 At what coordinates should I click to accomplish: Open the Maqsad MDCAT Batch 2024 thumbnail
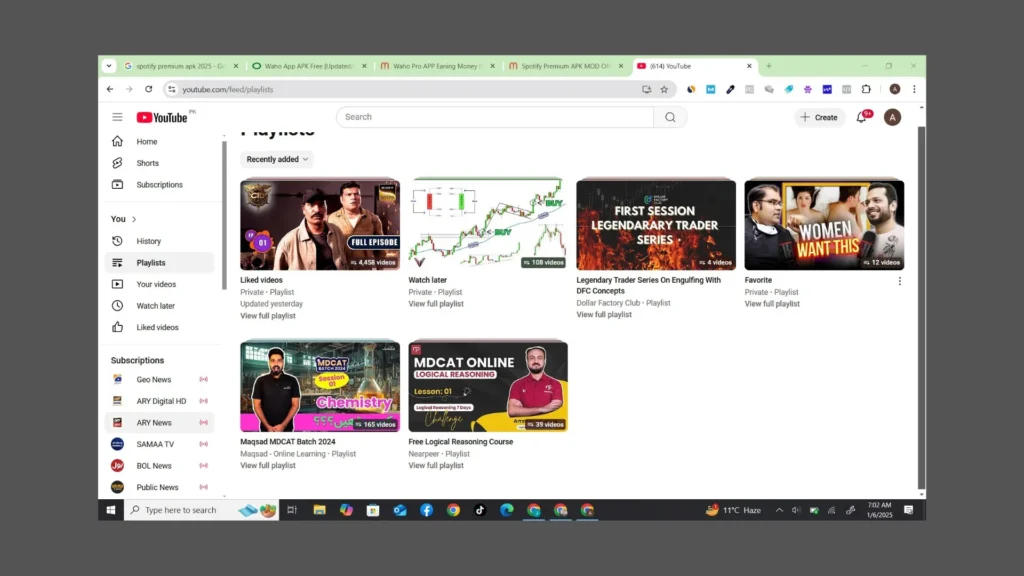point(320,386)
